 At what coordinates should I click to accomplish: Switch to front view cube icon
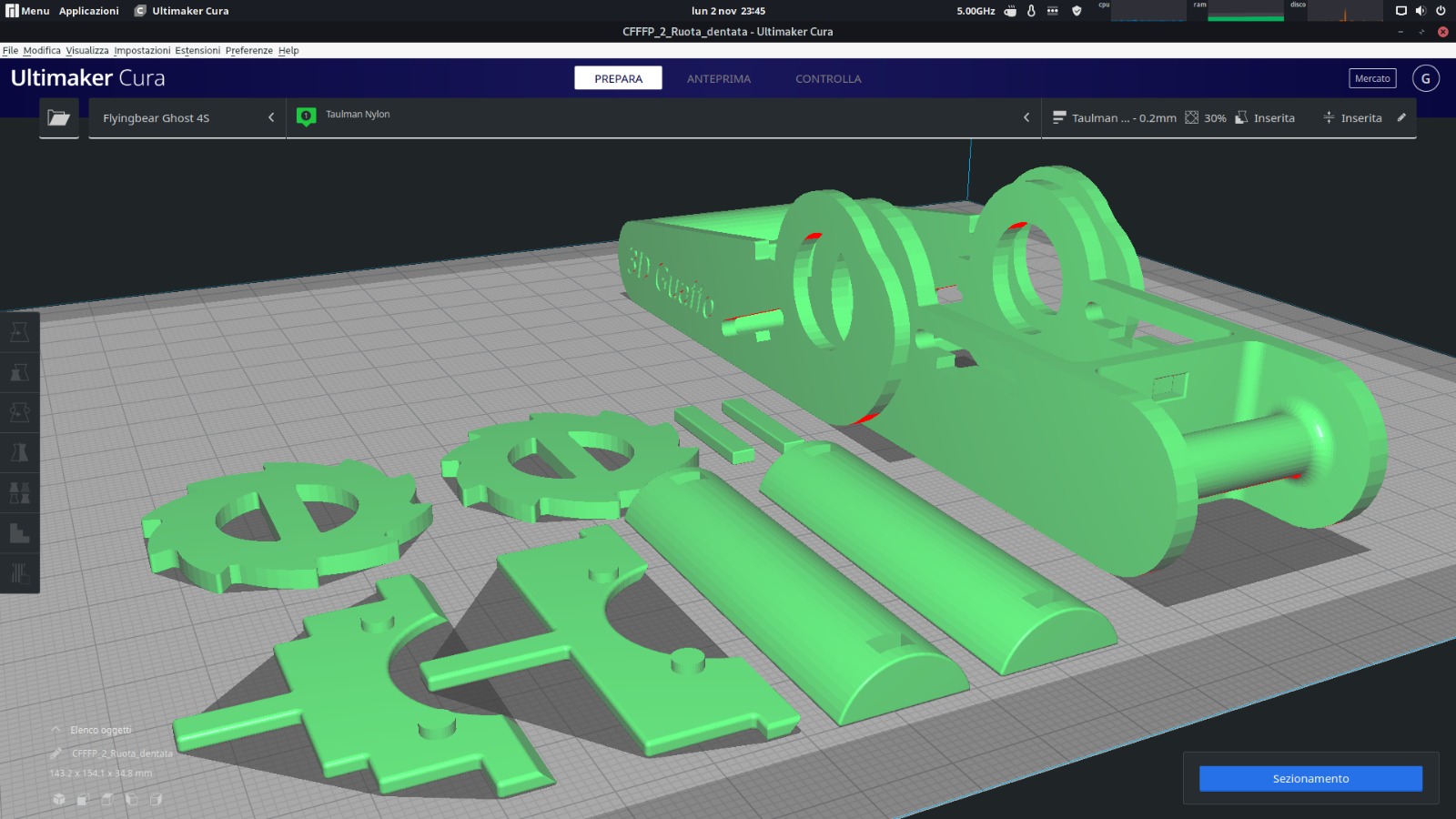[83, 799]
